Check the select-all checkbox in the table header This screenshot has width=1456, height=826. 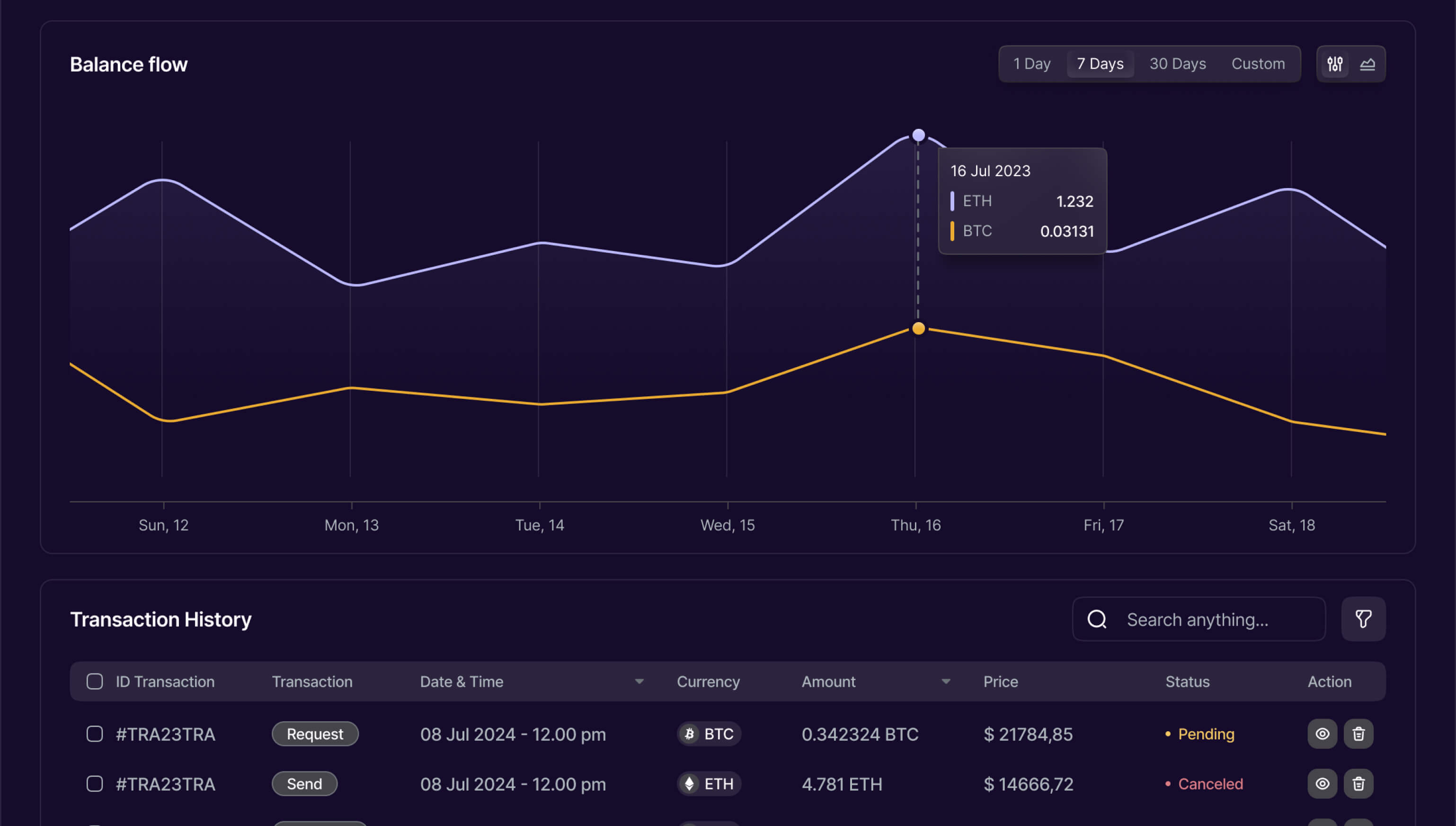tap(95, 682)
